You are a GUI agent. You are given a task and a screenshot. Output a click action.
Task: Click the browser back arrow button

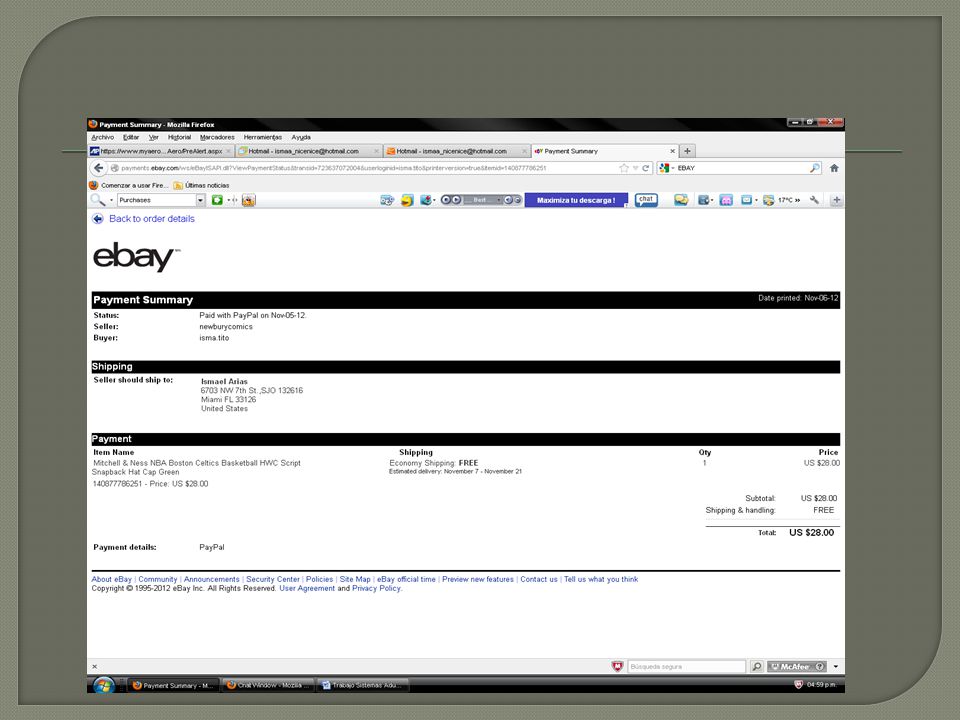[98, 168]
